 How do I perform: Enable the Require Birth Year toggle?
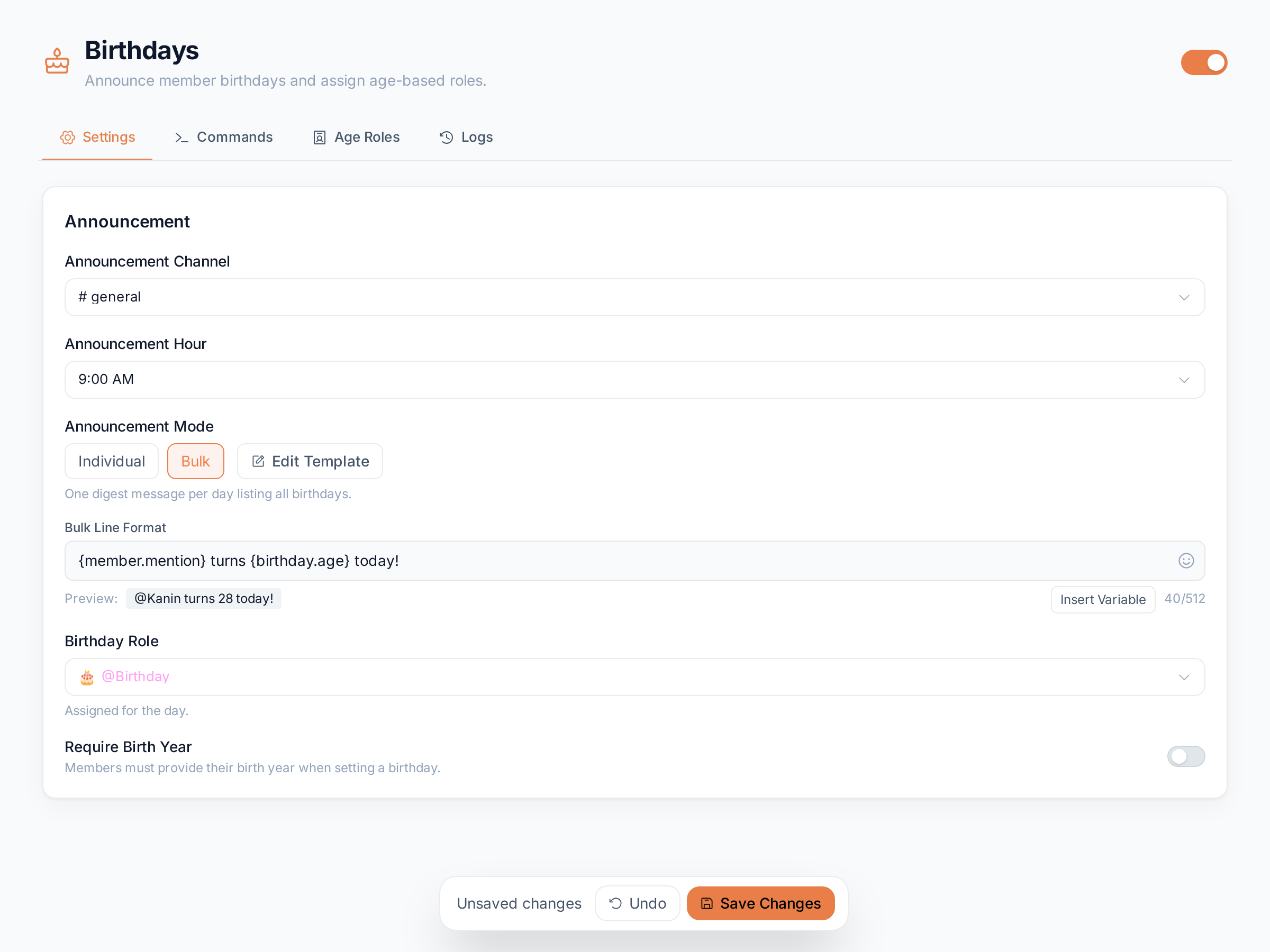click(x=1186, y=756)
